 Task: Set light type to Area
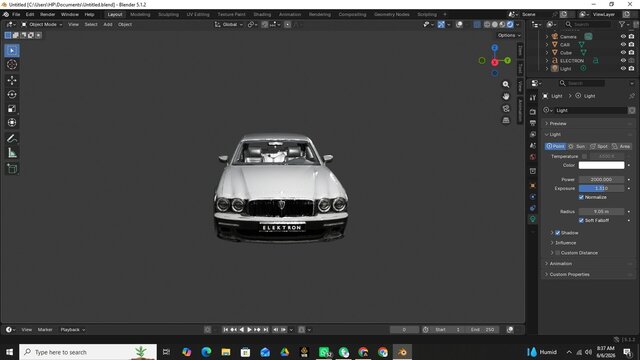pos(621,146)
